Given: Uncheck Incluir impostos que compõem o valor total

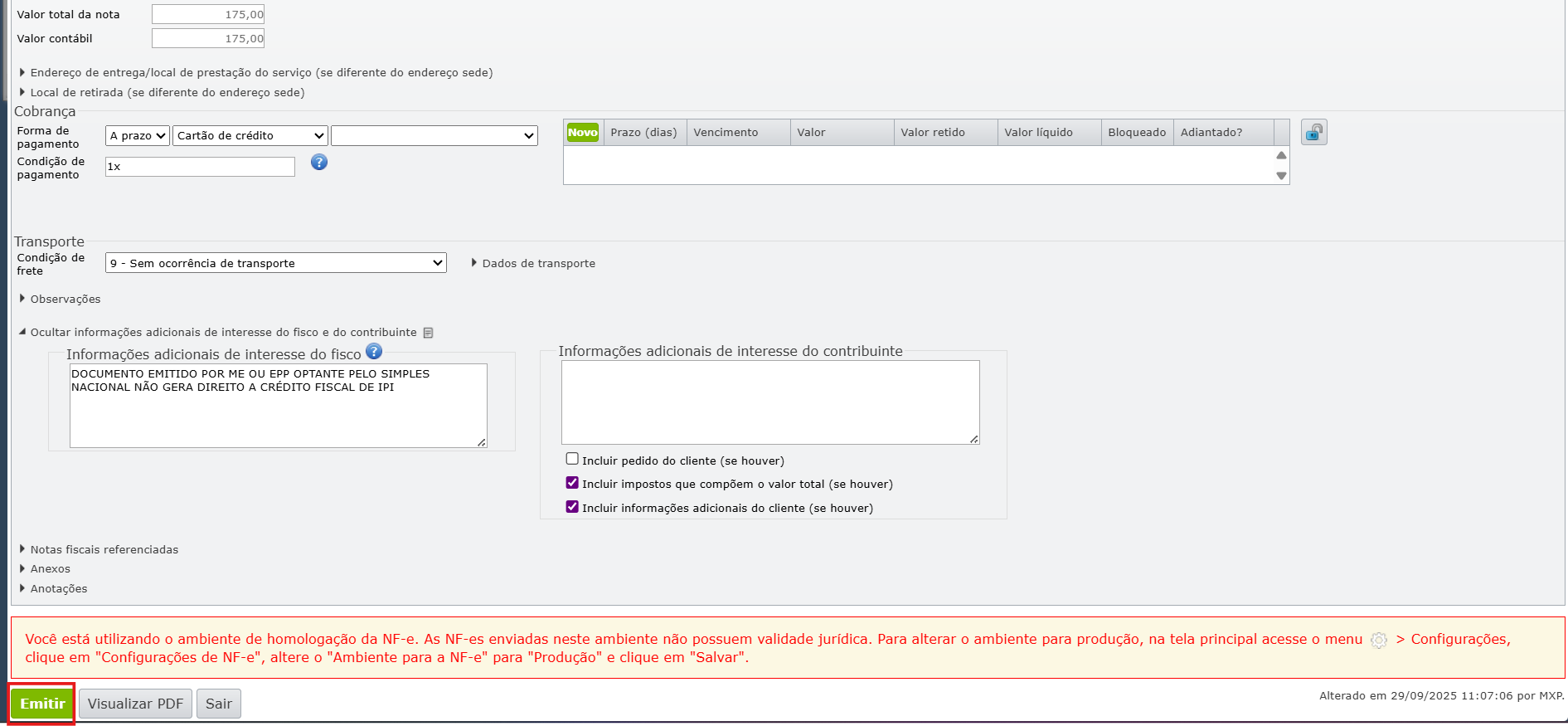Looking at the screenshot, I should 572,483.
